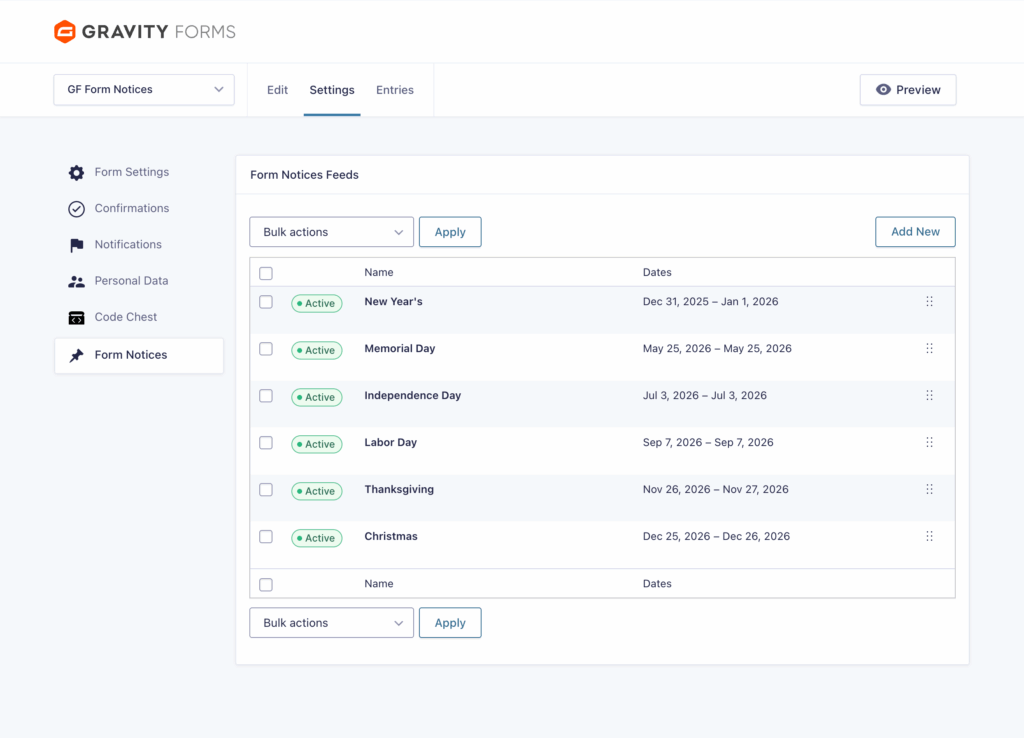Click drag handle on Christmas row
This screenshot has width=1024, height=738.
(929, 537)
